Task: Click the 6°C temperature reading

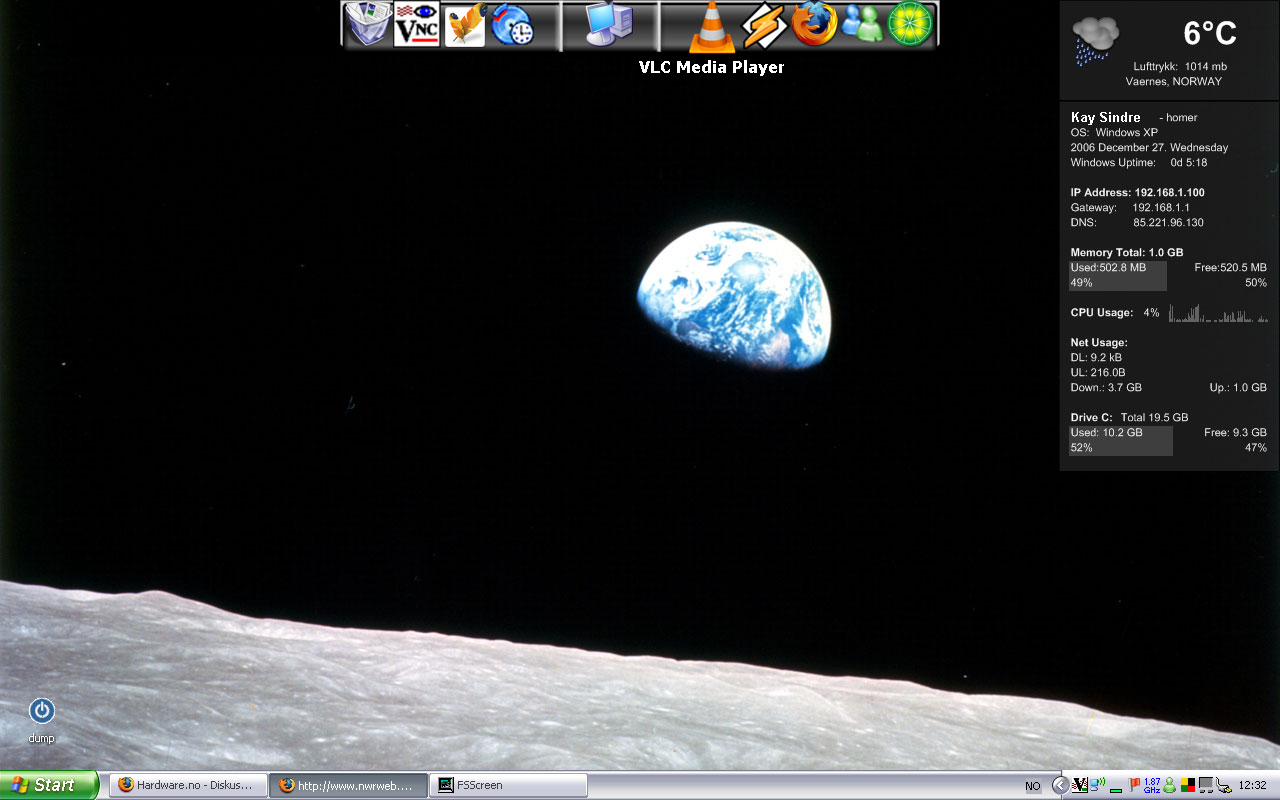Action: point(1210,33)
